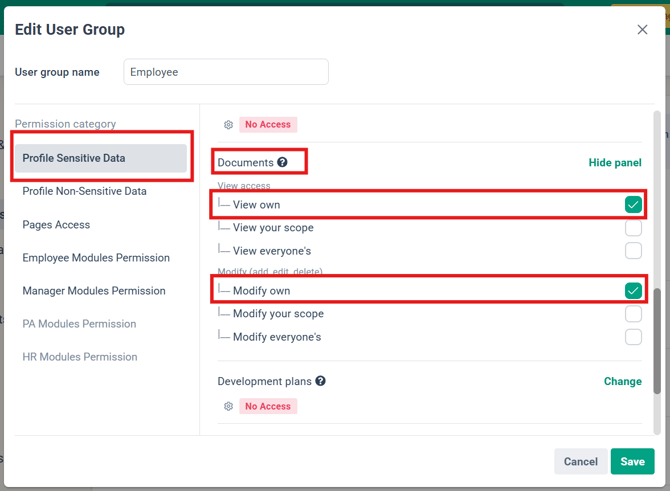
Task: Click the gear icon under Development plans
Action: point(228,407)
